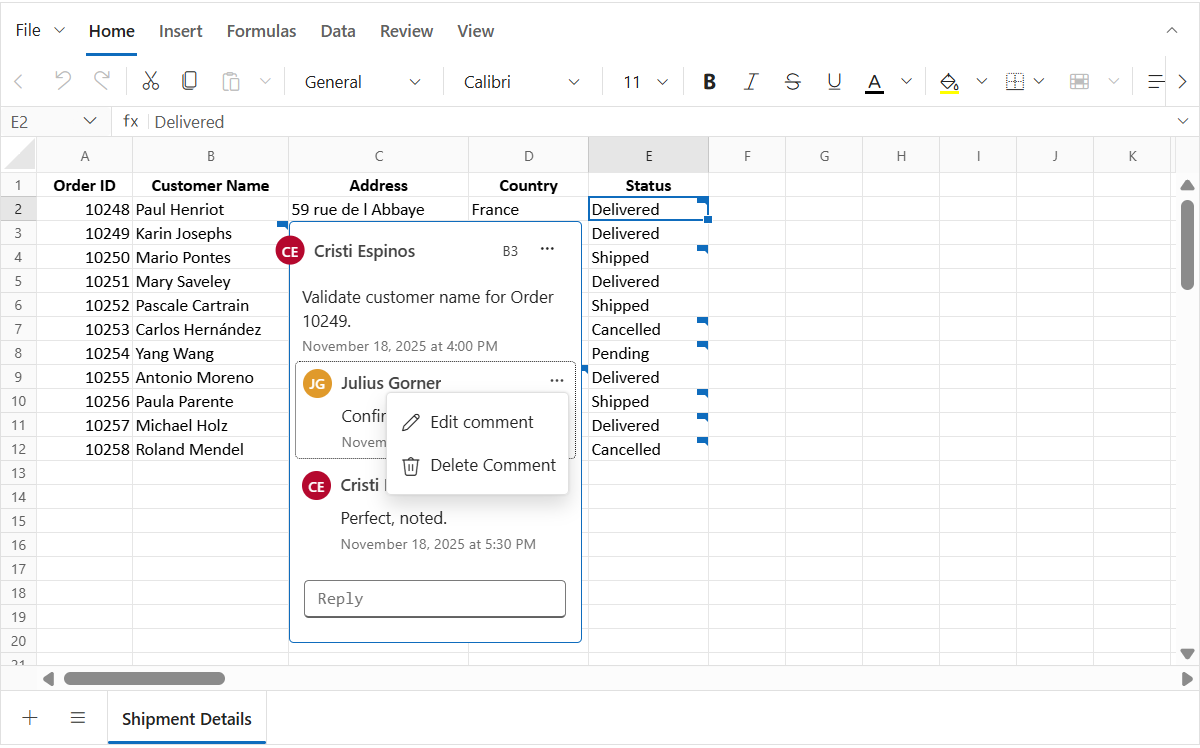
Task: Open the list of all sheets
Action: pyautogui.click(x=78, y=718)
